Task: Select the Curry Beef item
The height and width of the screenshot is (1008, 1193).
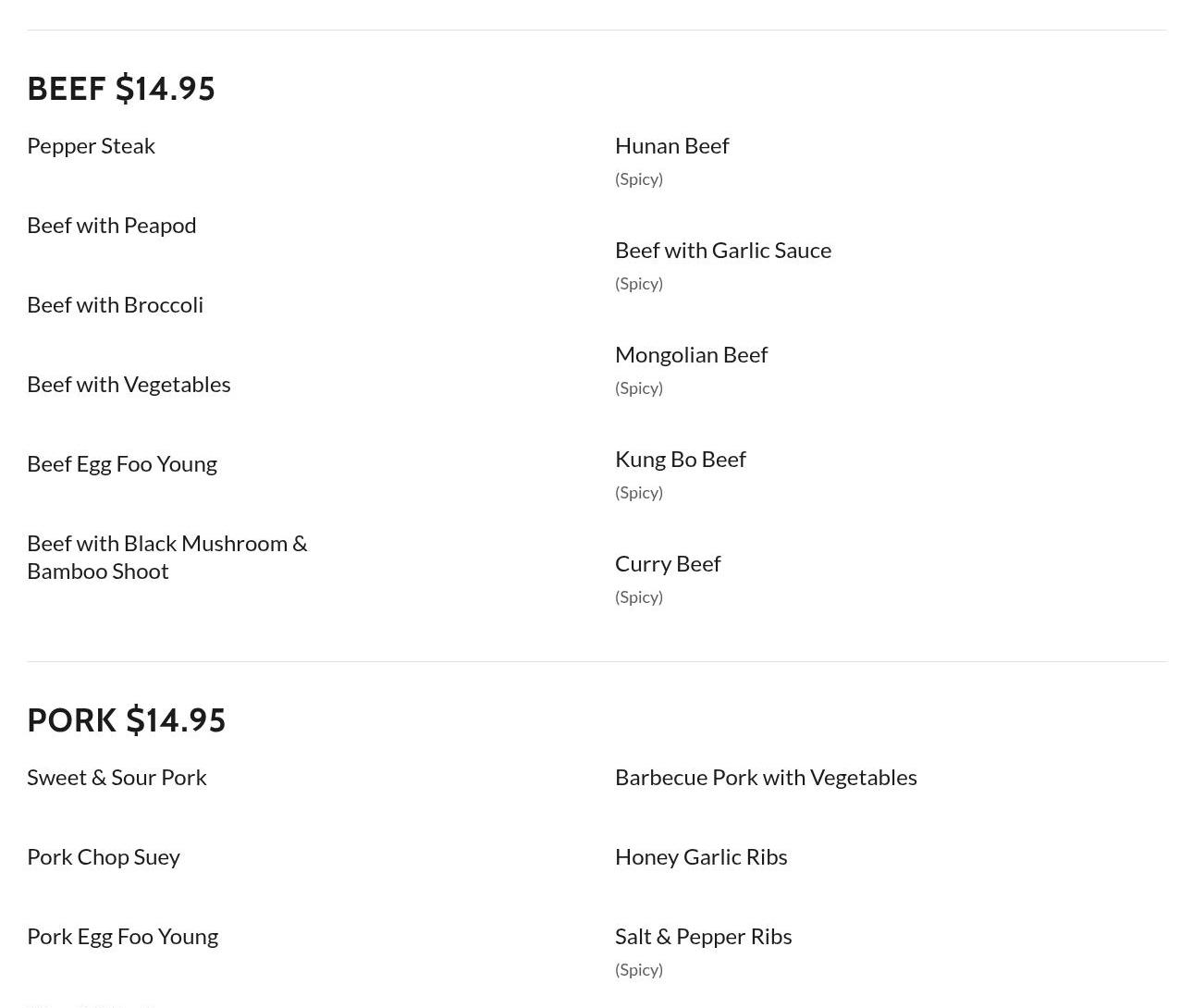Action: [x=667, y=564]
